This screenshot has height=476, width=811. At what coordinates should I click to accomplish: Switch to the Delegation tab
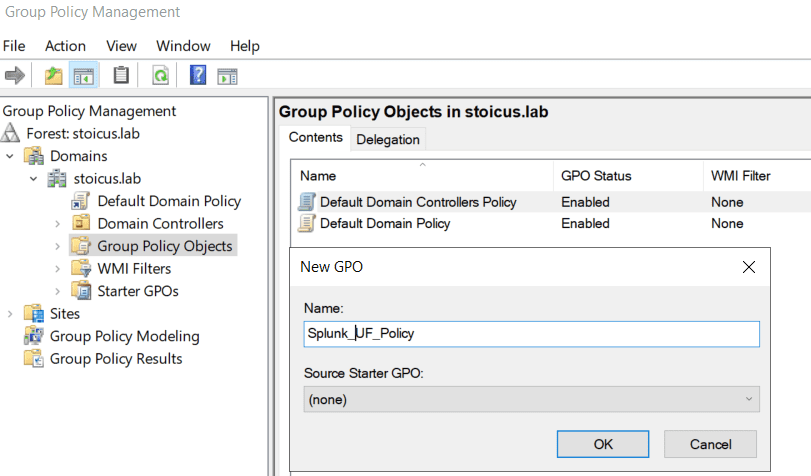[x=388, y=139]
